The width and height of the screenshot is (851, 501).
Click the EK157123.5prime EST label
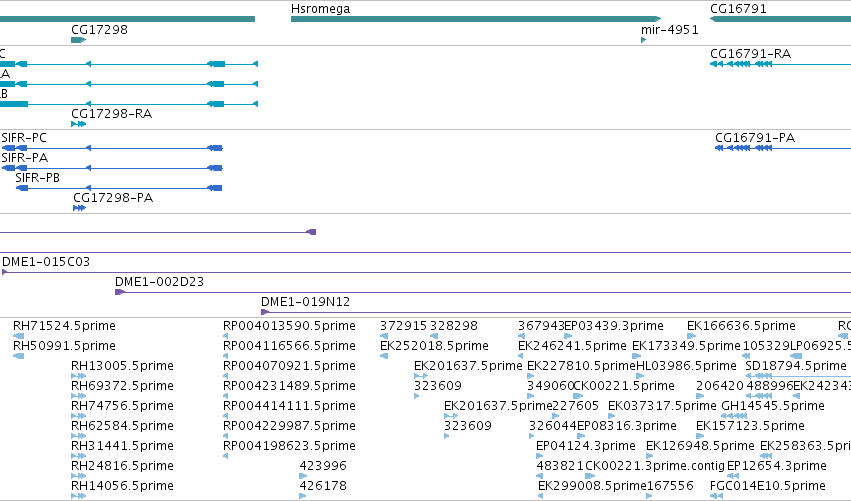pos(751,426)
